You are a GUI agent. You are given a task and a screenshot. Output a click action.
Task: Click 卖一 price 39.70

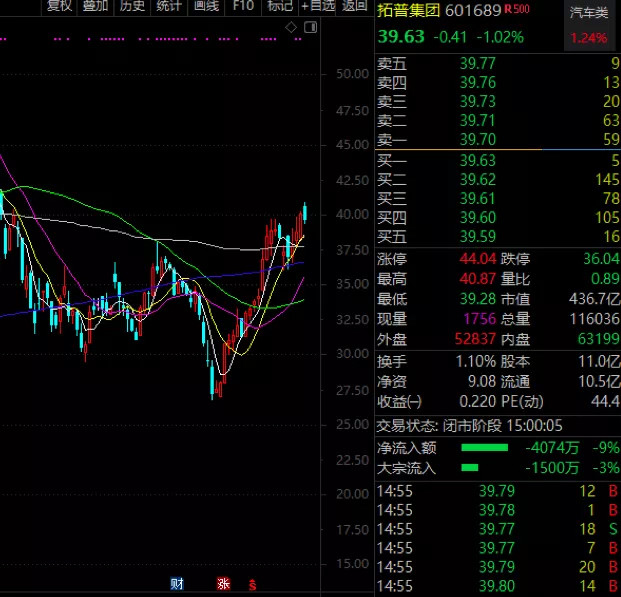(x=478, y=139)
